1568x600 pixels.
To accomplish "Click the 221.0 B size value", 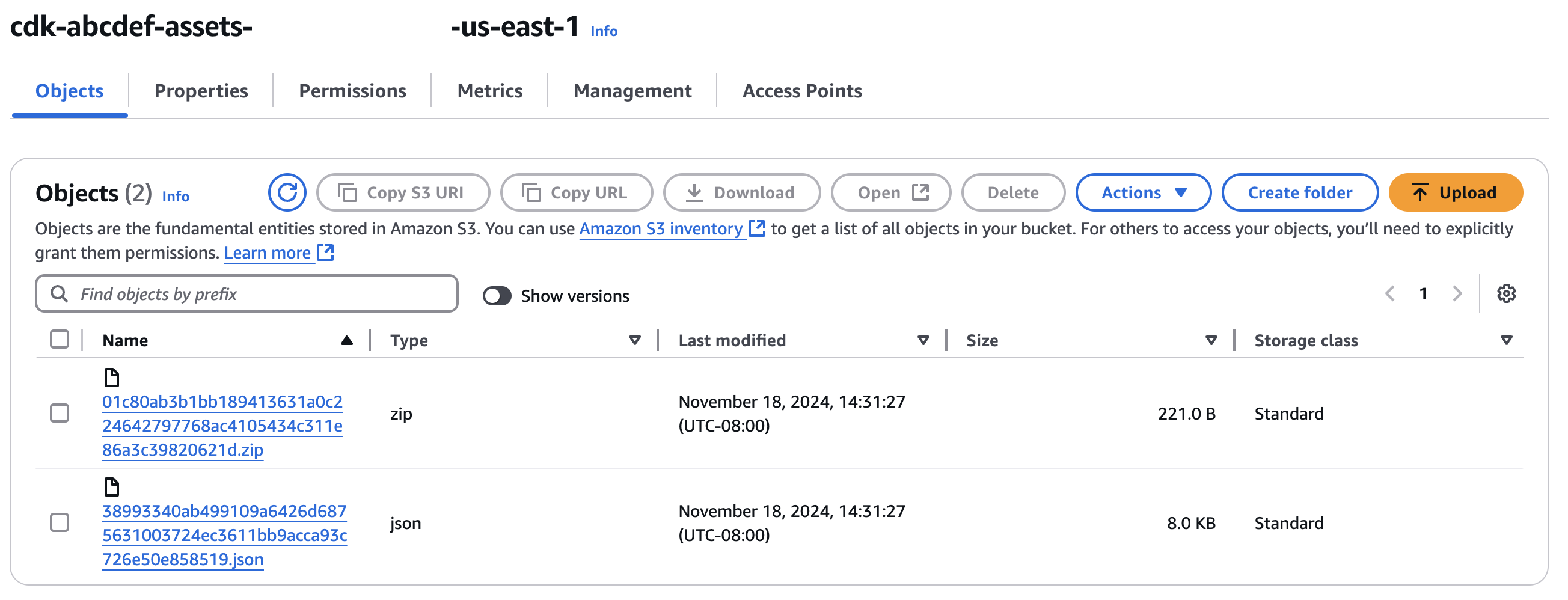I will (1186, 414).
